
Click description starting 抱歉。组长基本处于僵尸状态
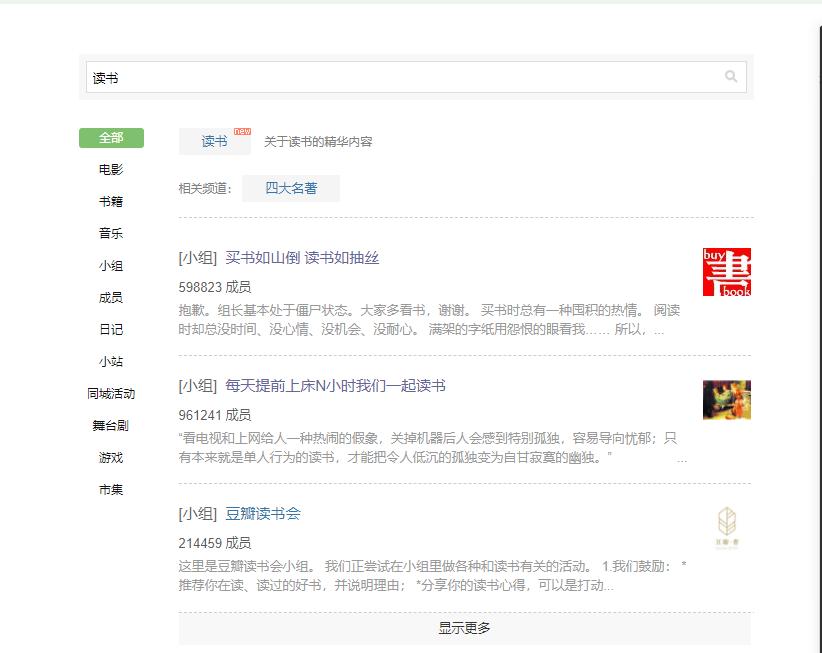(x=429, y=320)
